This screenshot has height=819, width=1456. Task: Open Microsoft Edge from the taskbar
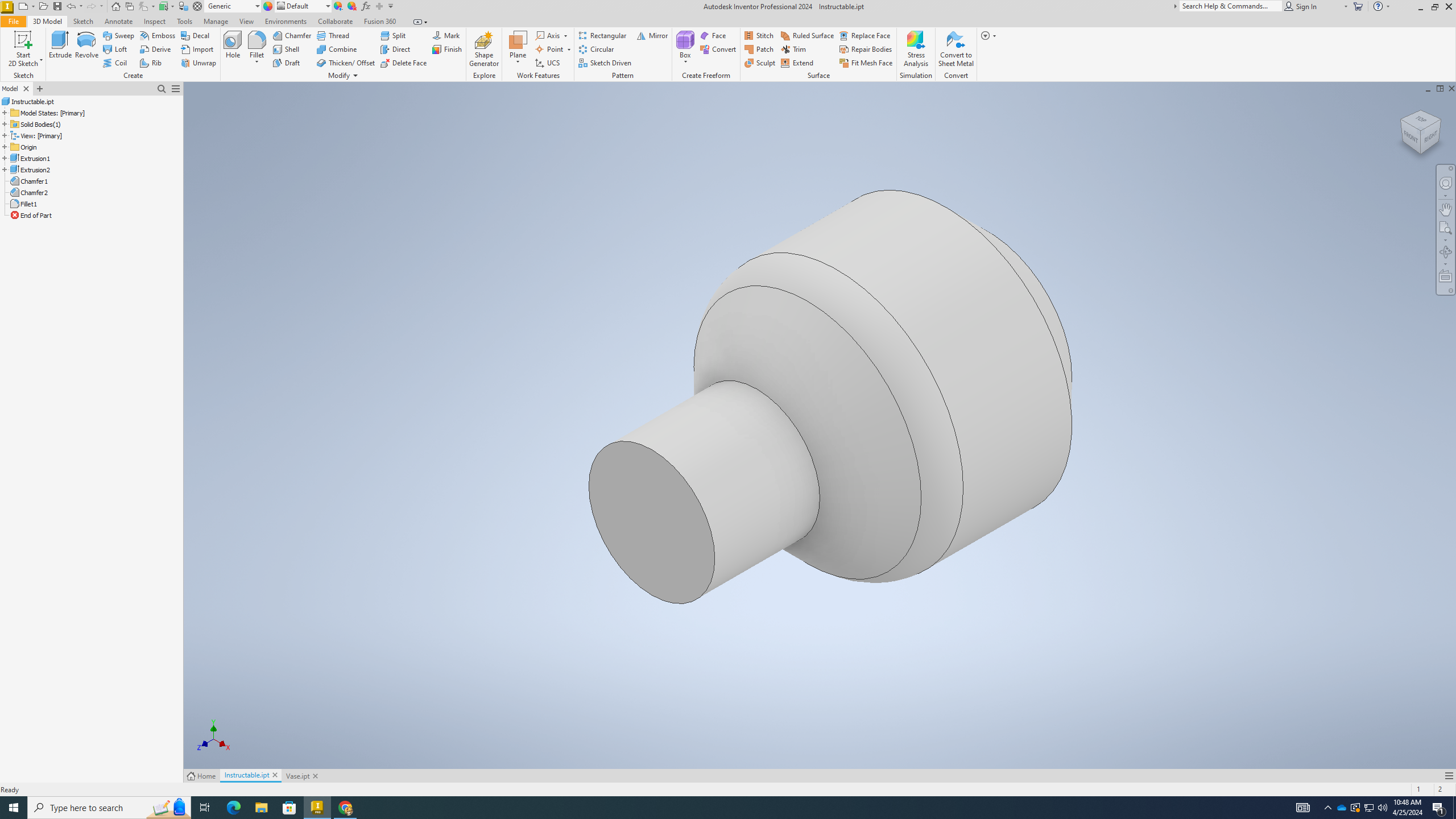pyautogui.click(x=233, y=807)
